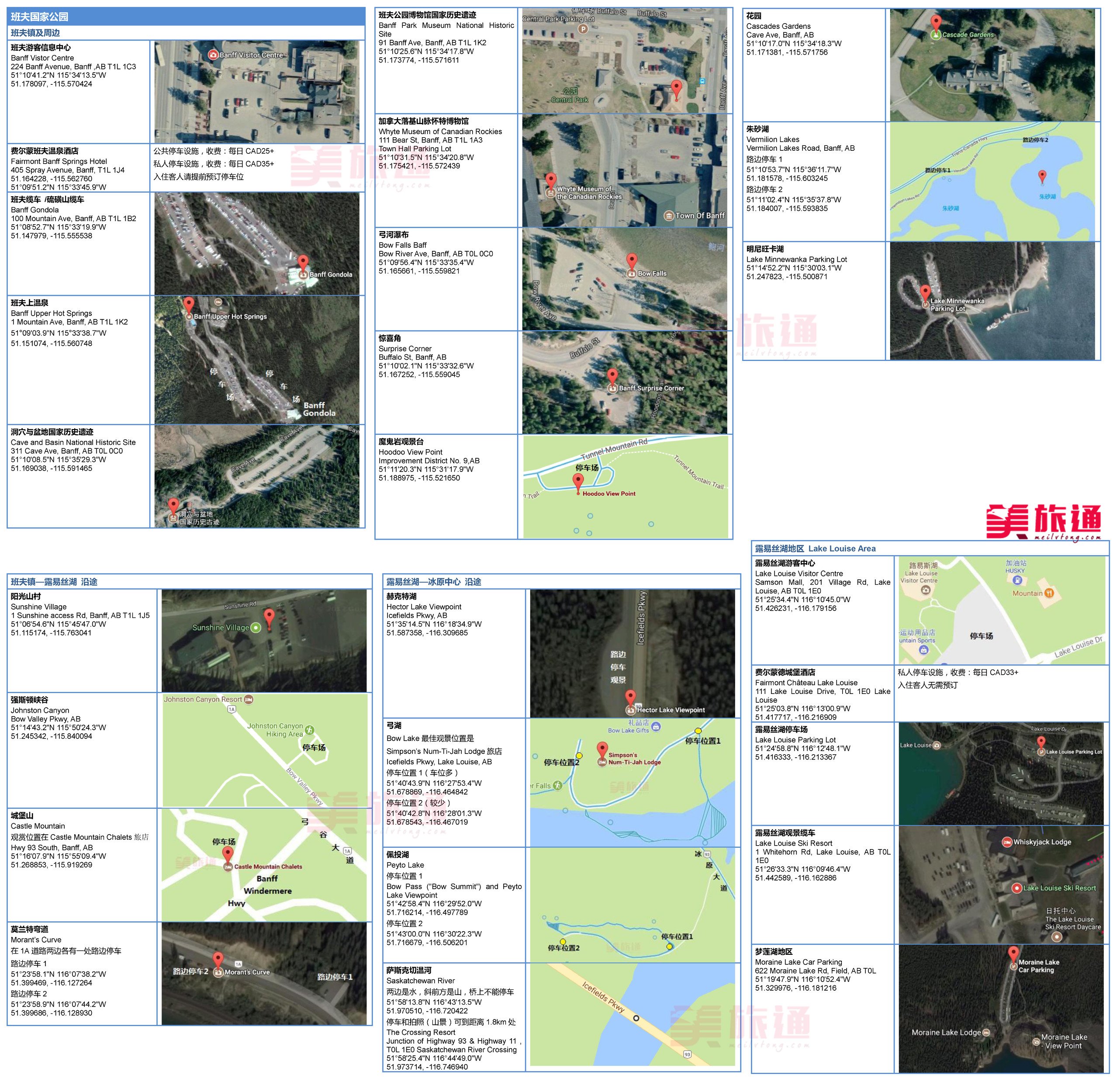The height and width of the screenshot is (1082, 1120).
Task: Click the Banff Visitor Centre camera icon
Action: coord(213,55)
